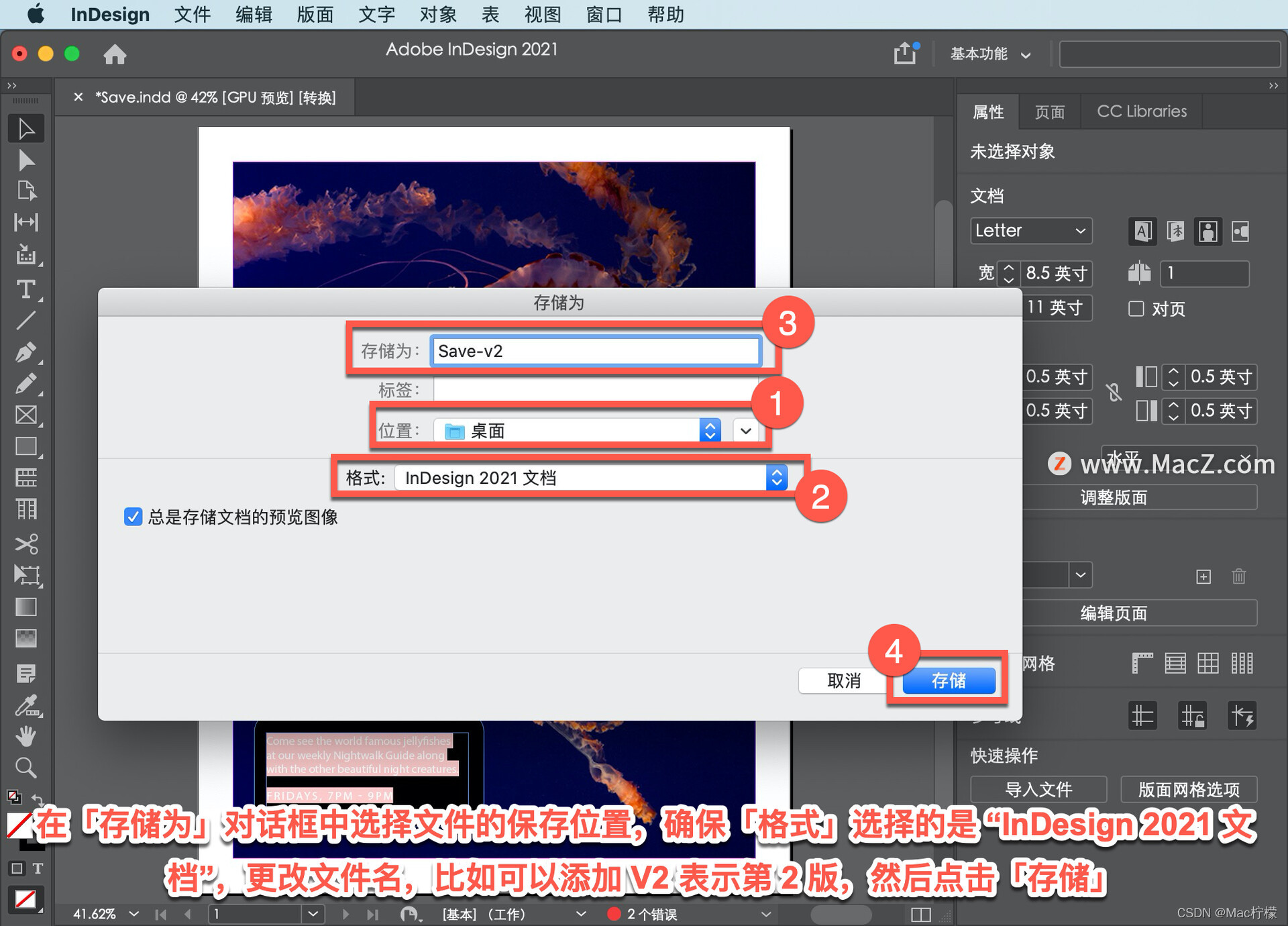The image size is (1288, 926).
Task: Switch to the 页面 tab
Action: pyautogui.click(x=1049, y=112)
